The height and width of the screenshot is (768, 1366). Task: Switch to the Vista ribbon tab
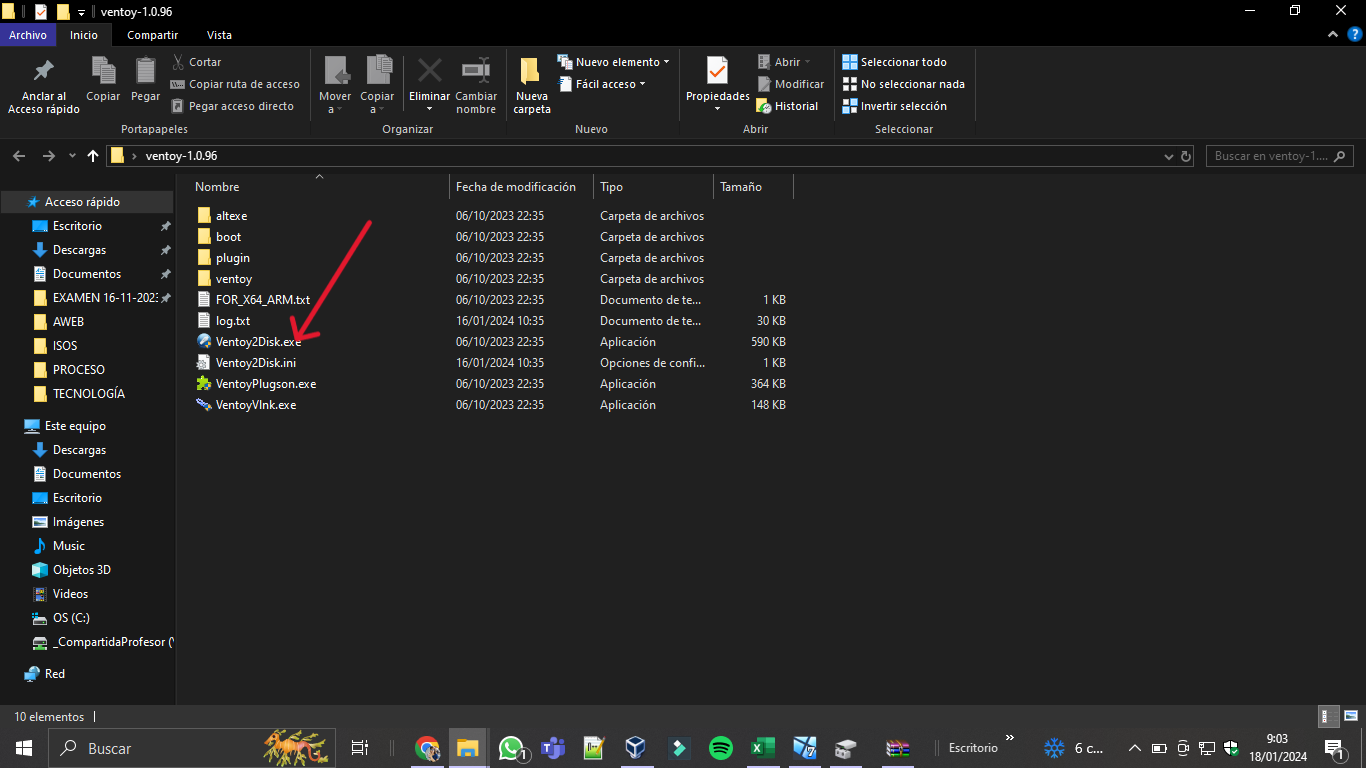pos(219,35)
